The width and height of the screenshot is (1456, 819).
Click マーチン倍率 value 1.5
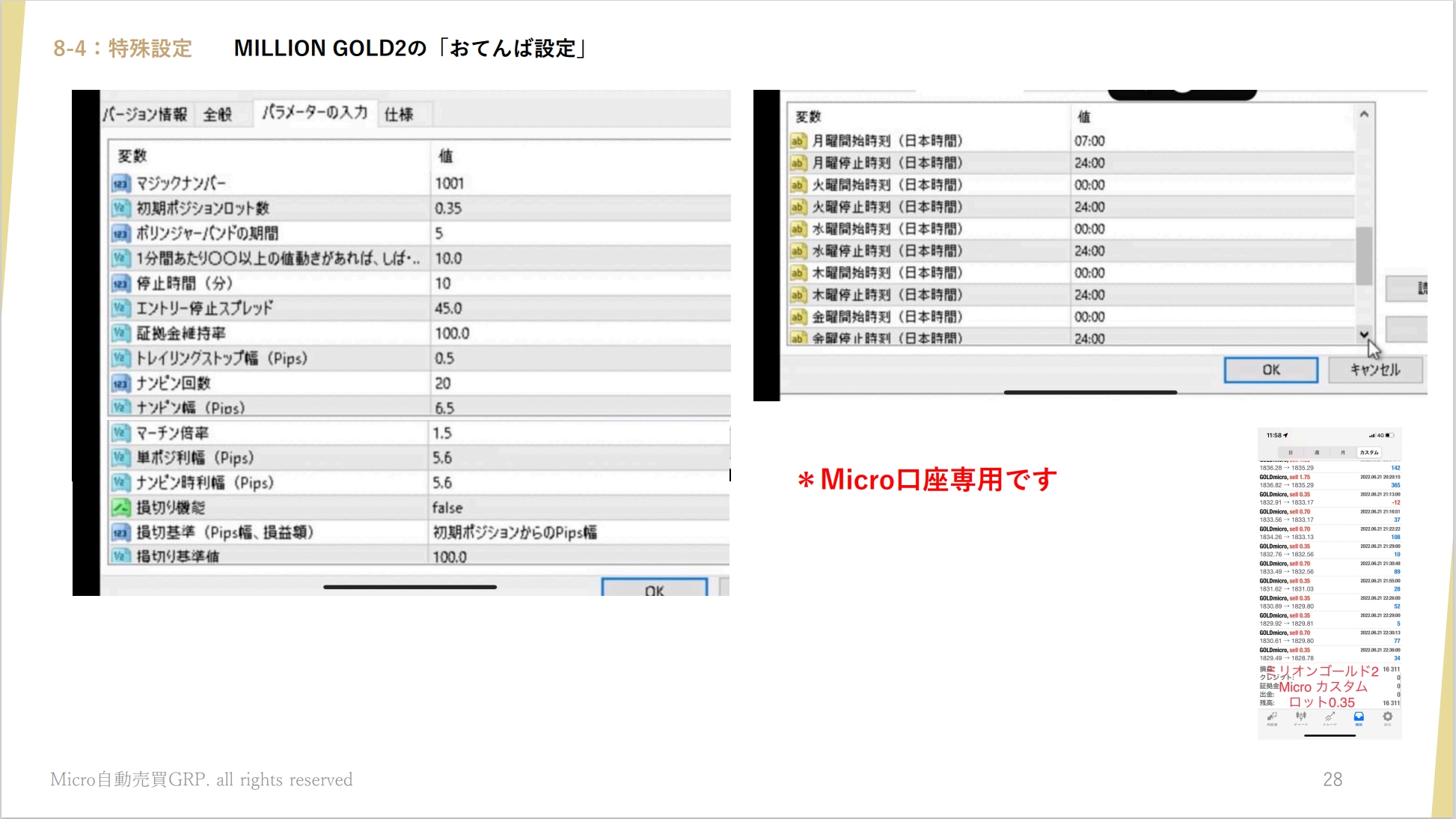coord(442,433)
